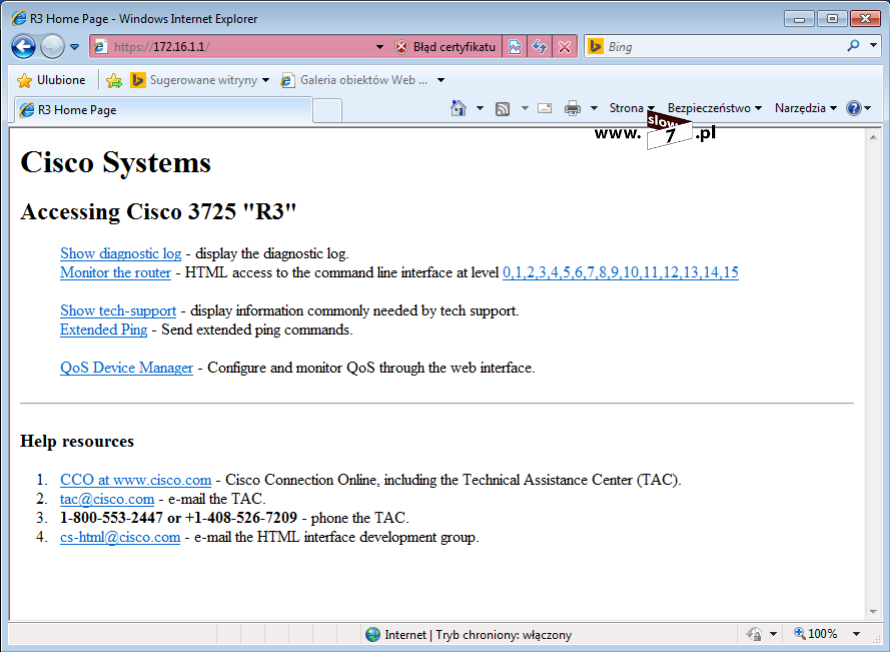
Task: Click the level 15 command line link
Action: 730,273
